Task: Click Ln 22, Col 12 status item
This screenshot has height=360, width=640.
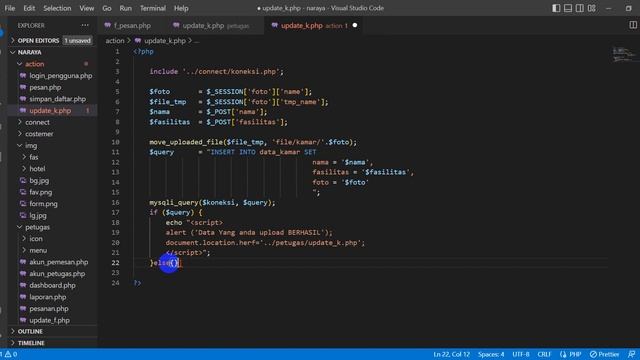Action: point(451,354)
